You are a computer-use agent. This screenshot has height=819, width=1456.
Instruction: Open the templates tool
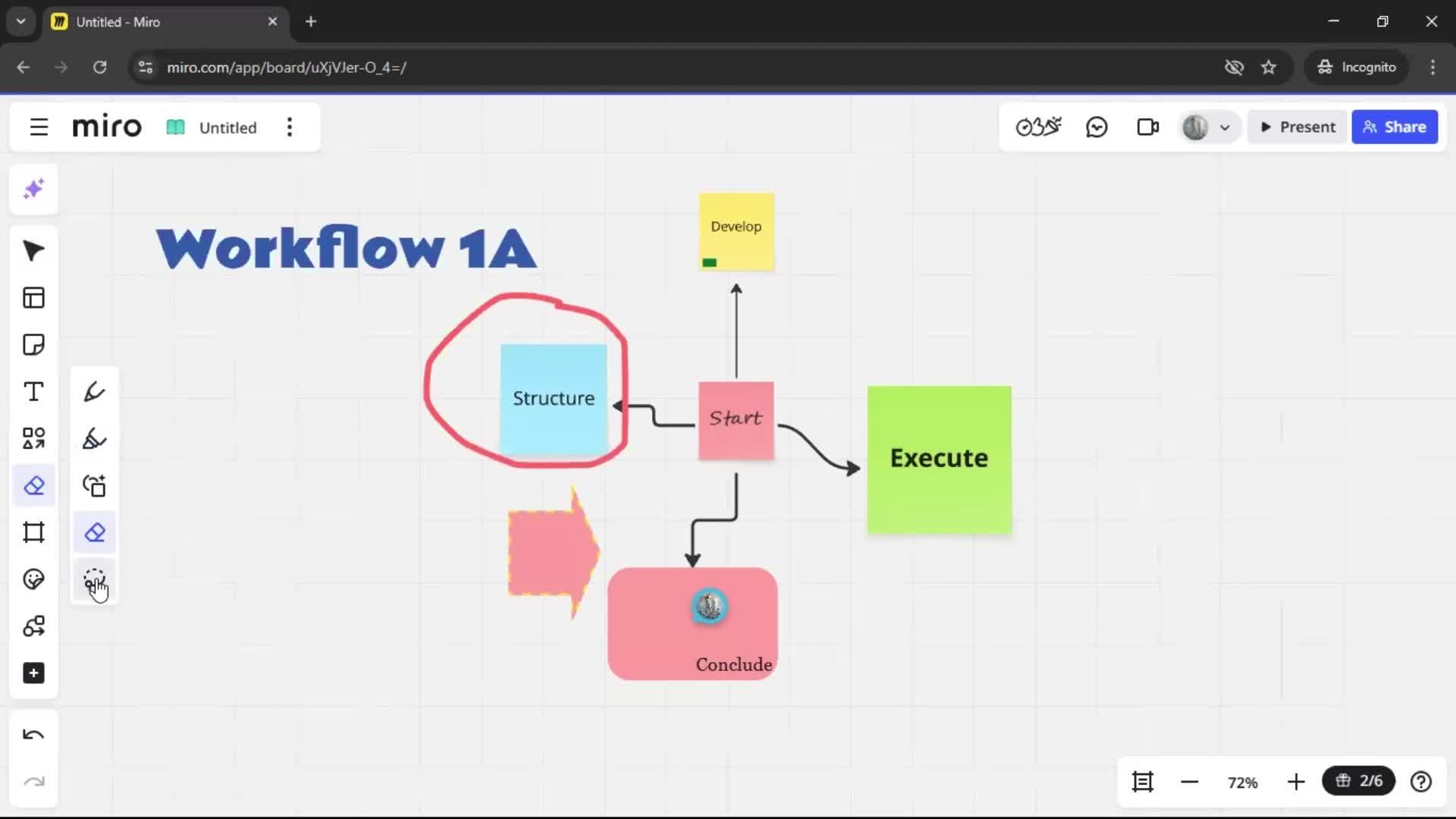point(33,298)
